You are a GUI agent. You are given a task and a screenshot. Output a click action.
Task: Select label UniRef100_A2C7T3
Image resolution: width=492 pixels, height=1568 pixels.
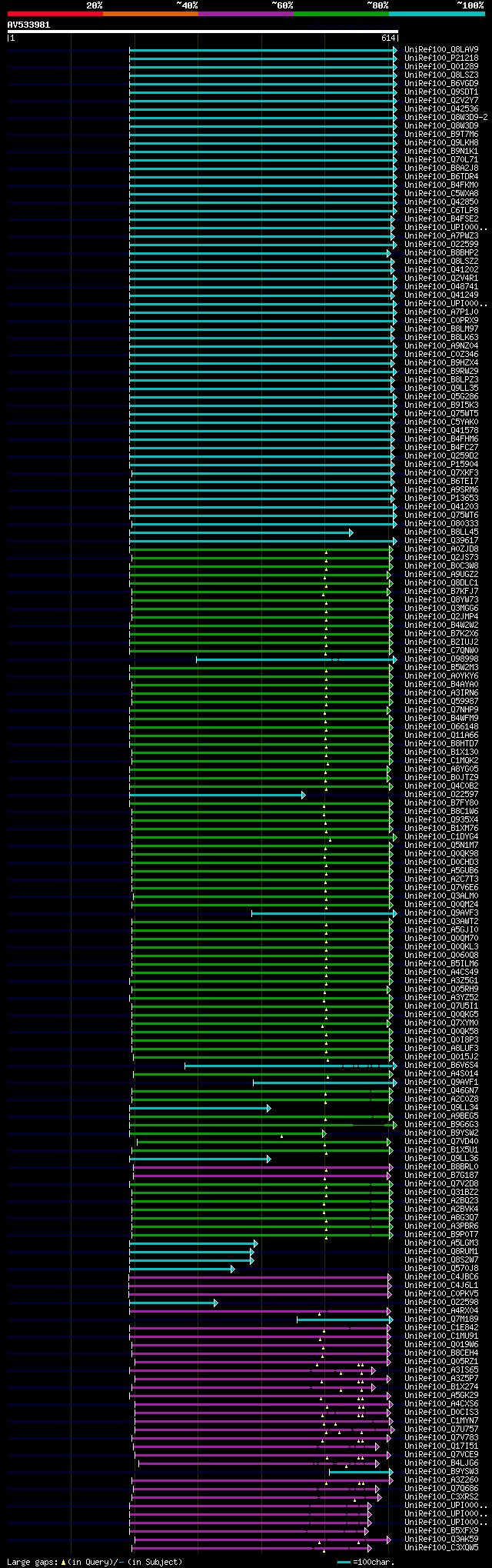pyautogui.click(x=441, y=879)
